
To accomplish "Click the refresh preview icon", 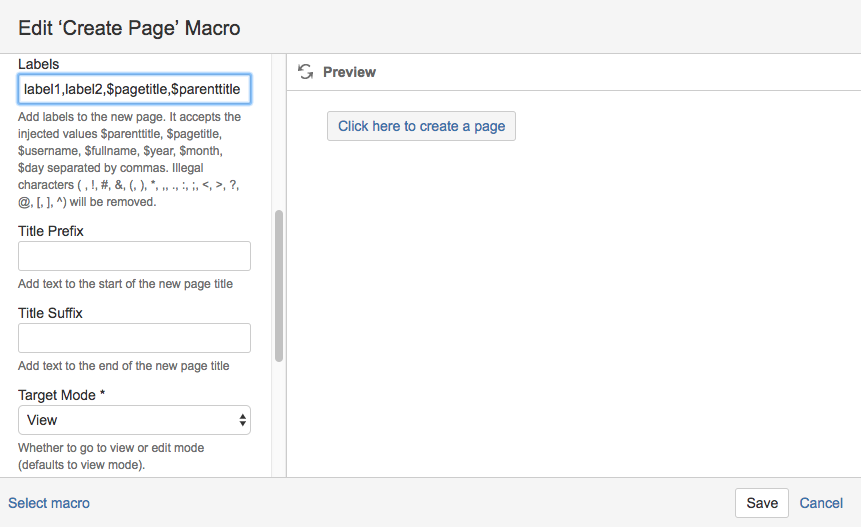I will coord(305,72).
